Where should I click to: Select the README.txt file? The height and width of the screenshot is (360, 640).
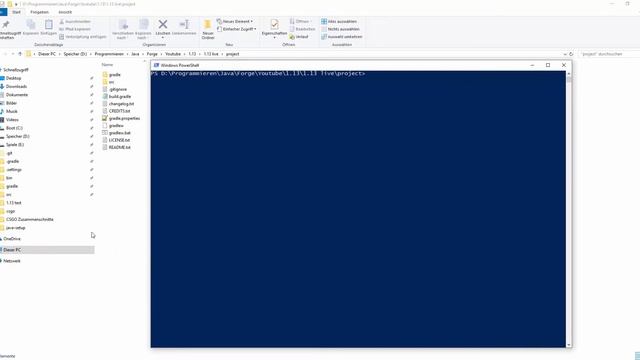(120, 147)
